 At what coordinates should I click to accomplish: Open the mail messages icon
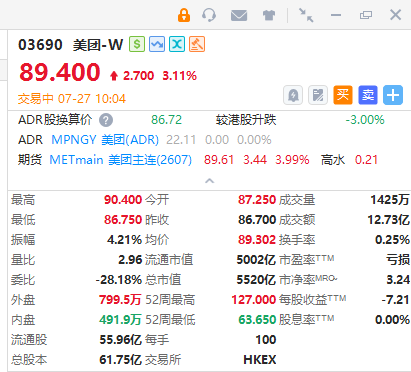pos(239,15)
